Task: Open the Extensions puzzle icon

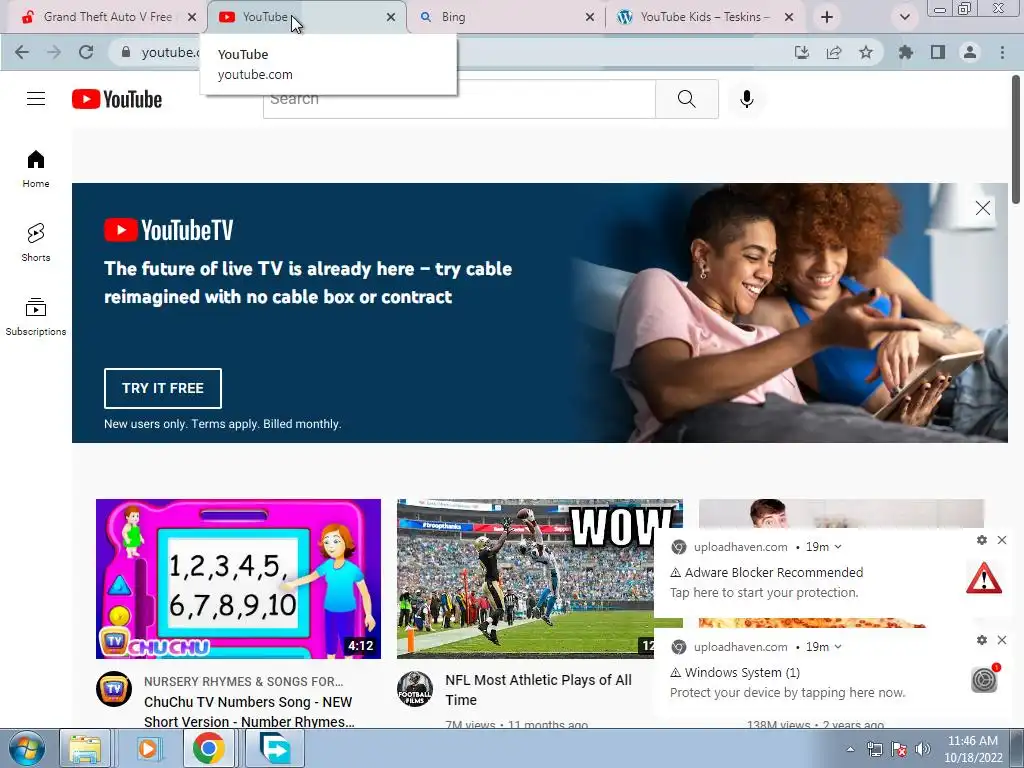Action: click(905, 52)
